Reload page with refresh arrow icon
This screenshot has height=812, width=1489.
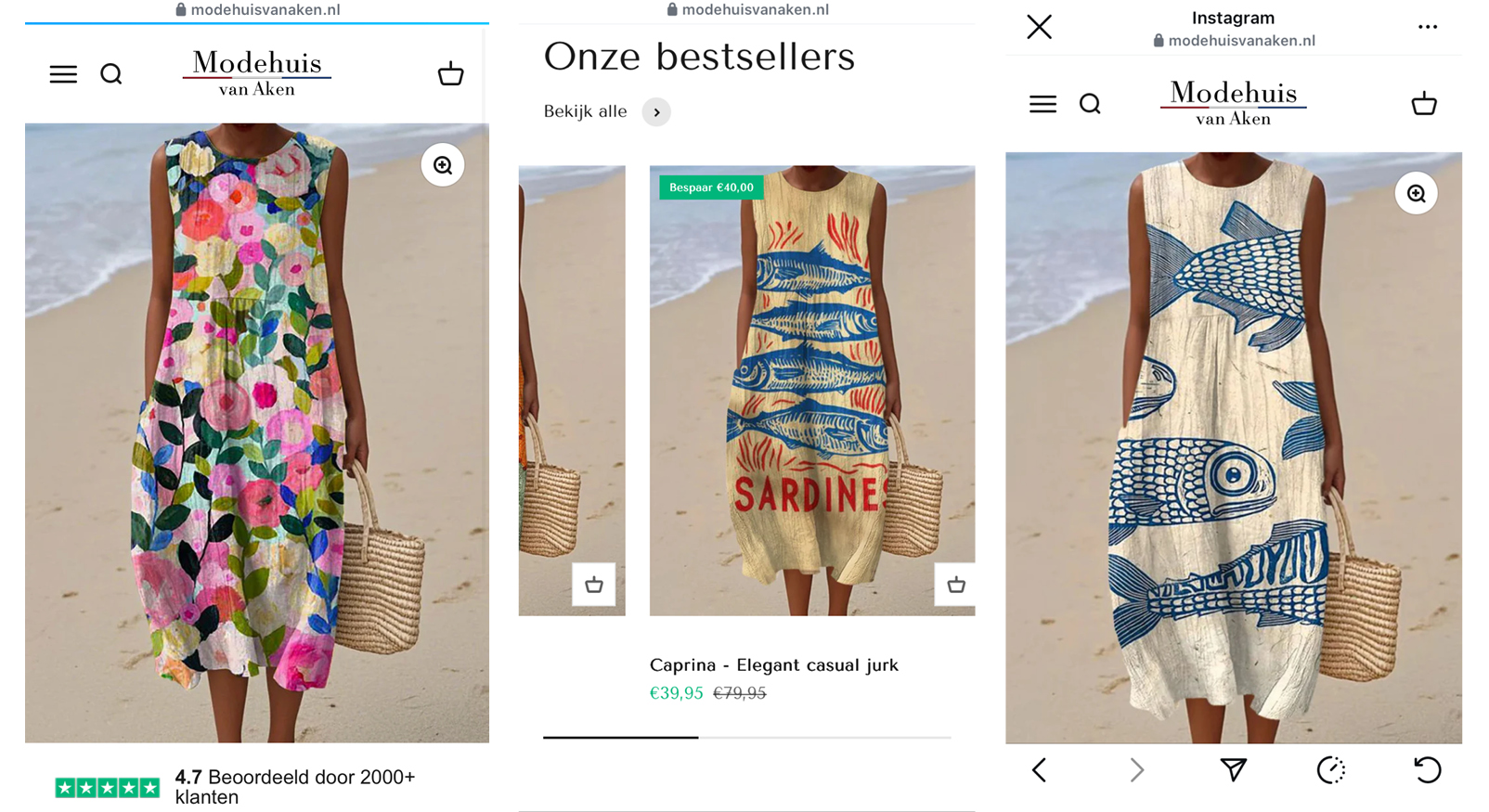tap(1428, 769)
